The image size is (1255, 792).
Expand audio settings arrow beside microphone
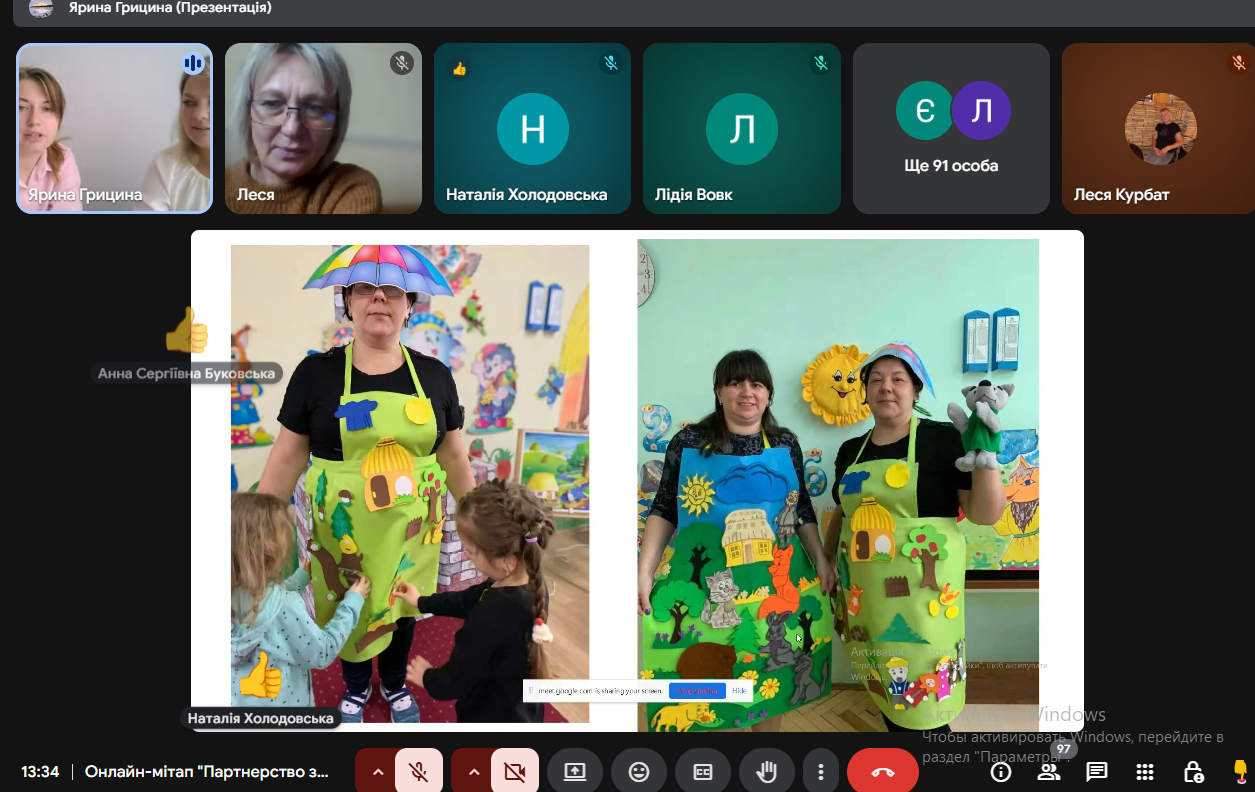click(378, 771)
